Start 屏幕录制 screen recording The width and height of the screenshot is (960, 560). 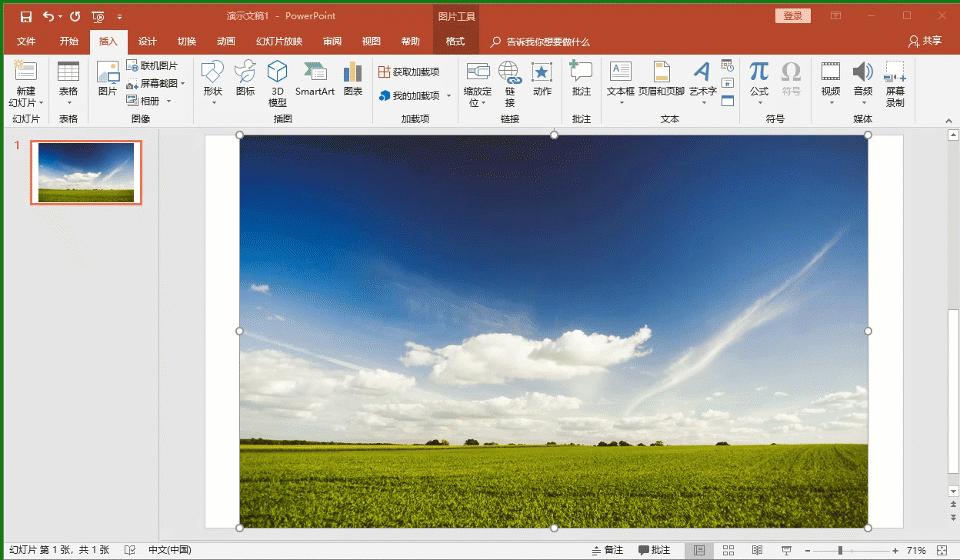895,82
